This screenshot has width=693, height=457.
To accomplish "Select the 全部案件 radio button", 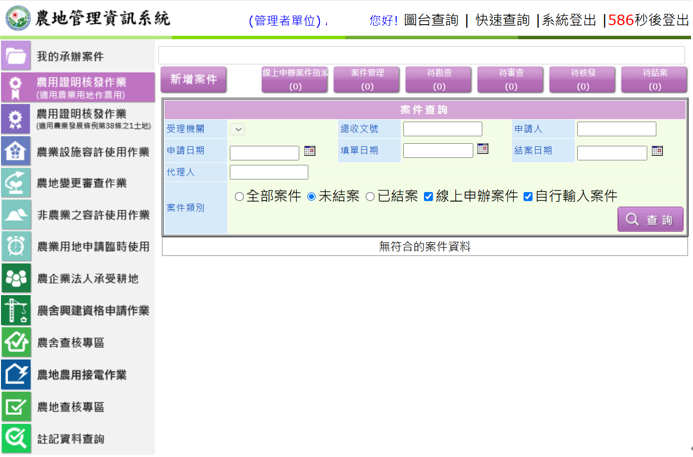I will coord(239,197).
